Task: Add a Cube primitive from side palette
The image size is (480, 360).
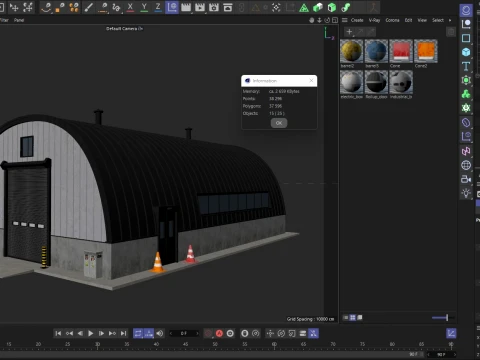Action: (x=466, y=52)
